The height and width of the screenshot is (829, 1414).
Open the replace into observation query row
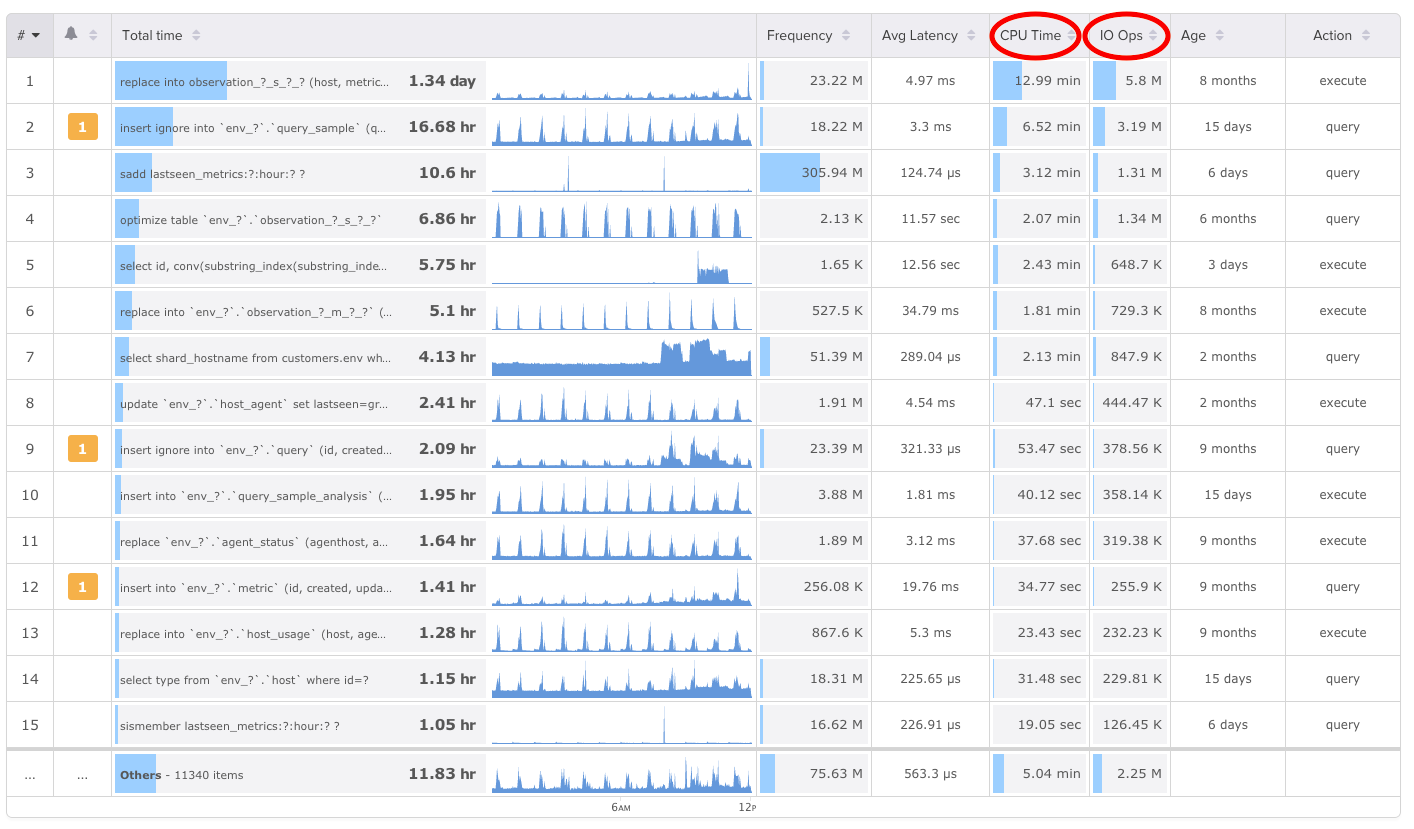tap(253, 82)
